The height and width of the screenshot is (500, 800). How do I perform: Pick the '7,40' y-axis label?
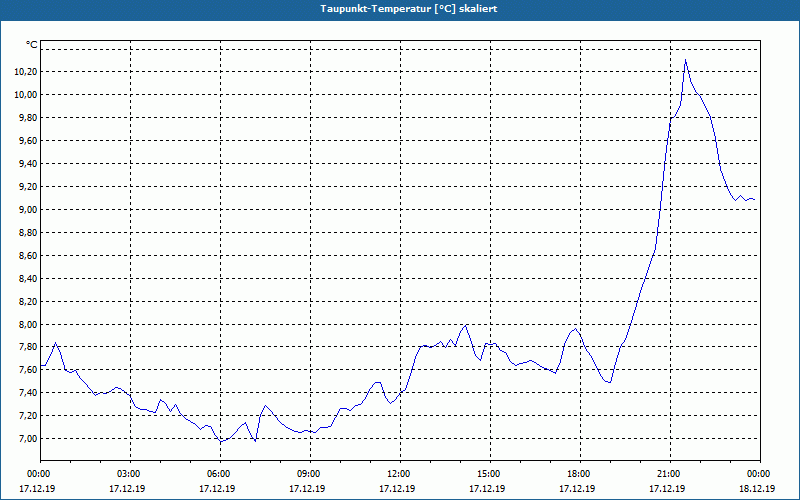coord(28,392)
